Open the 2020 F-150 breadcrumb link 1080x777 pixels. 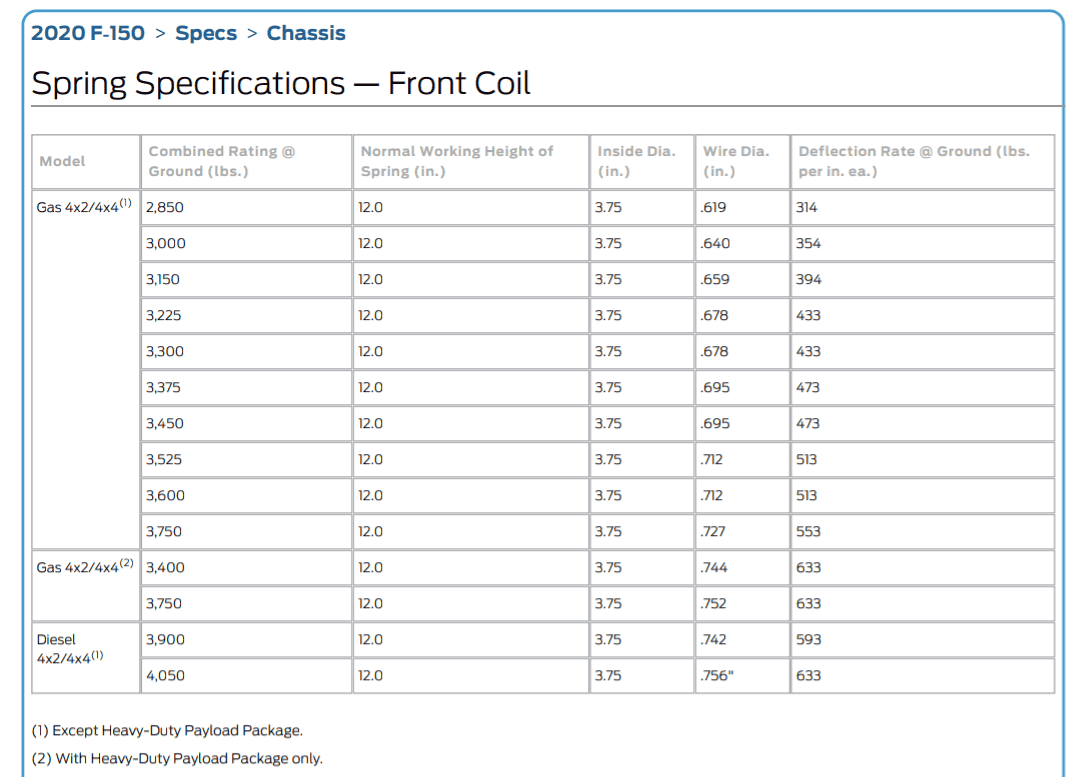tap(87, 33)
